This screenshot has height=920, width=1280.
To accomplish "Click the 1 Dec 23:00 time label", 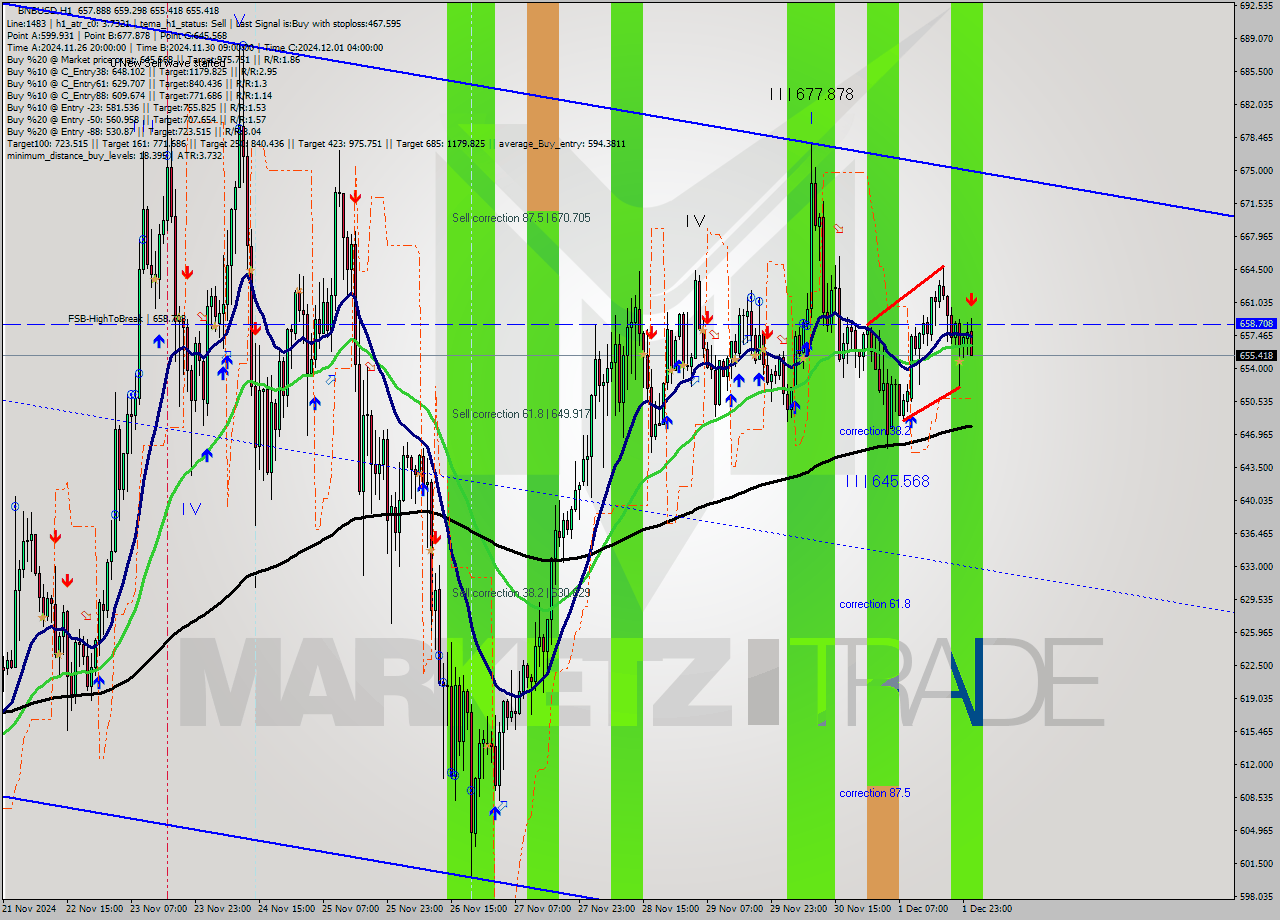I will click(987, 909).
